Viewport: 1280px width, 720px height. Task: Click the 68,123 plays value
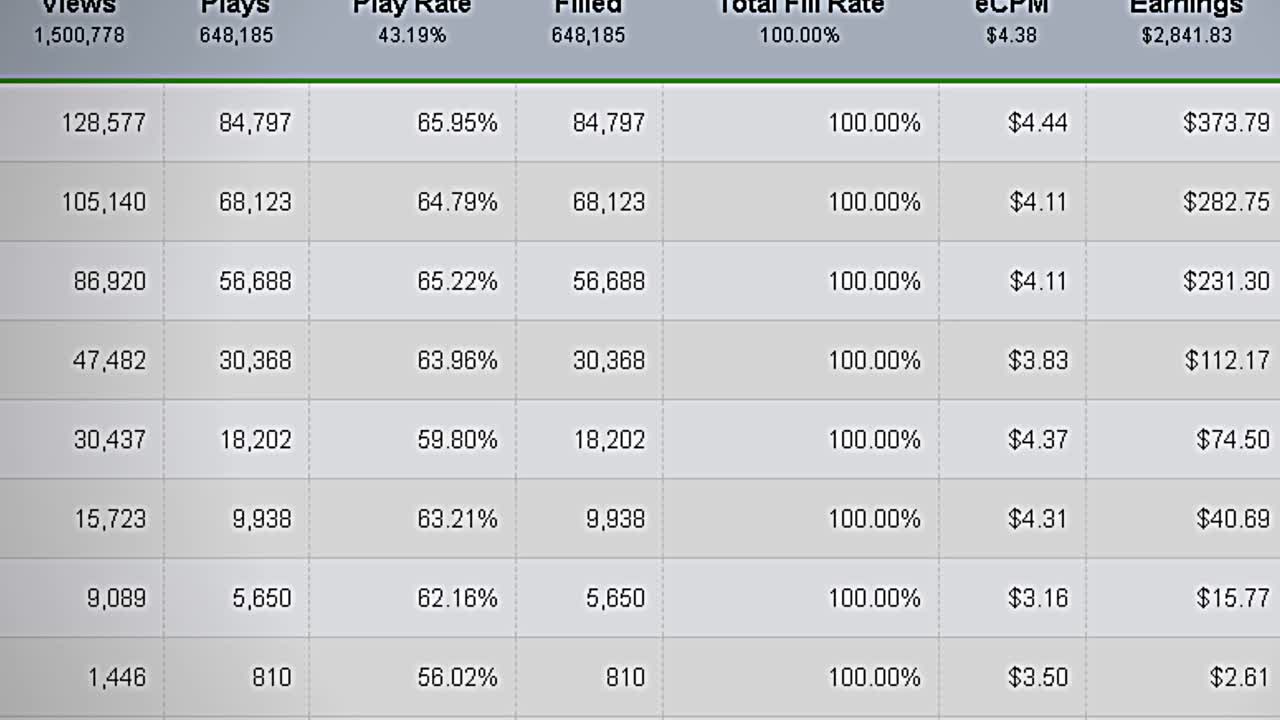click(255, 202)
